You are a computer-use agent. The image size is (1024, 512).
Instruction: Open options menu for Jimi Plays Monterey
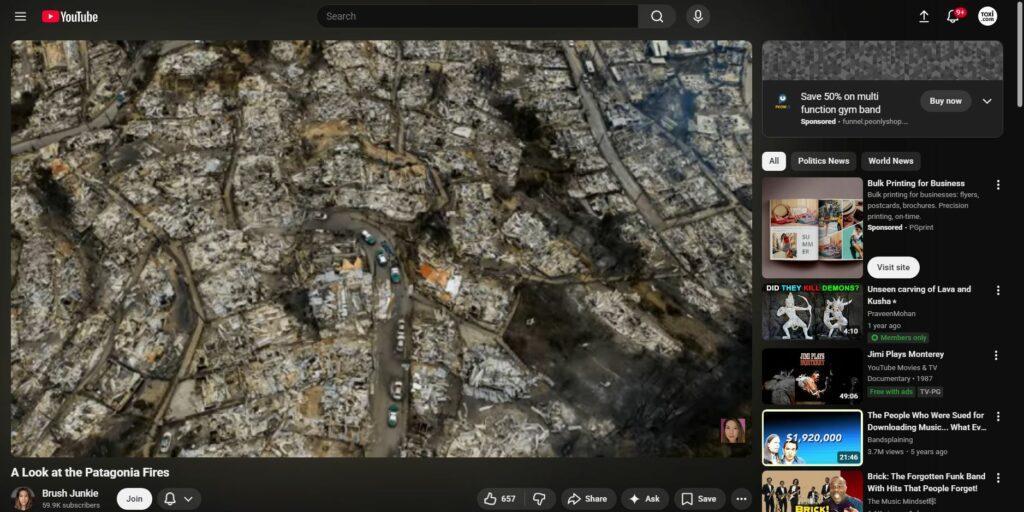pyautogui.click(x=996, y=355)
